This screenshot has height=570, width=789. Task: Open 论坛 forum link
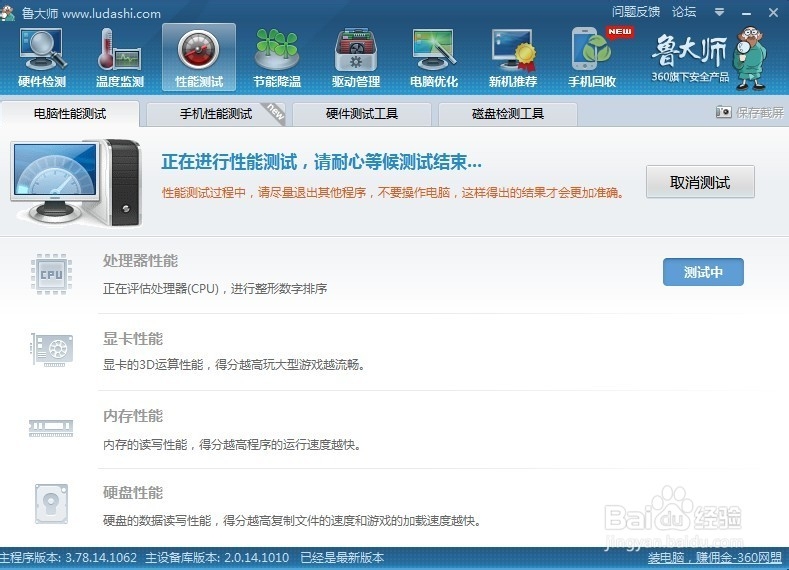pyautogui.click(x=684, y=12)
